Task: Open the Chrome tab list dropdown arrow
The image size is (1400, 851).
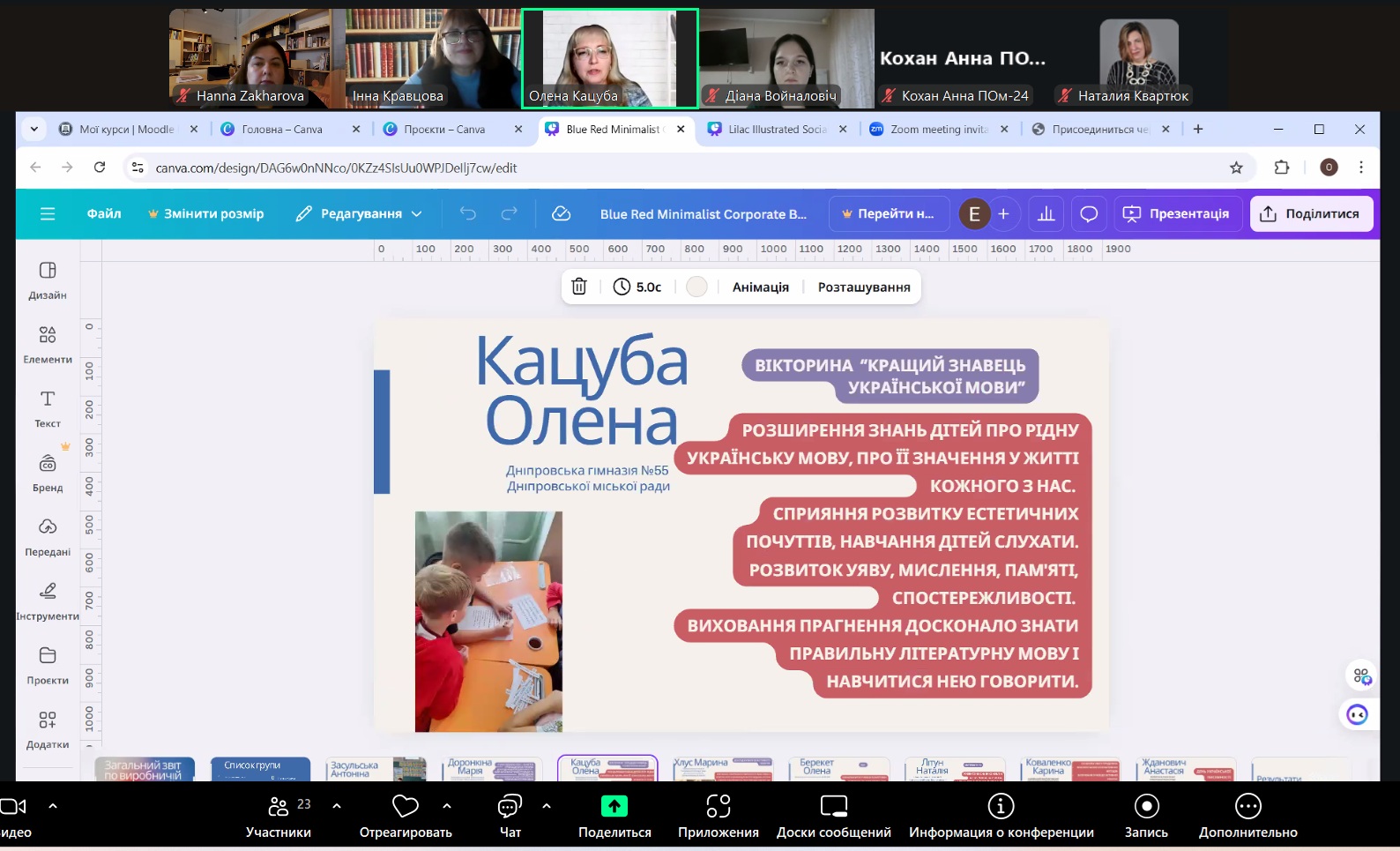Action: (x=34, y=129)
